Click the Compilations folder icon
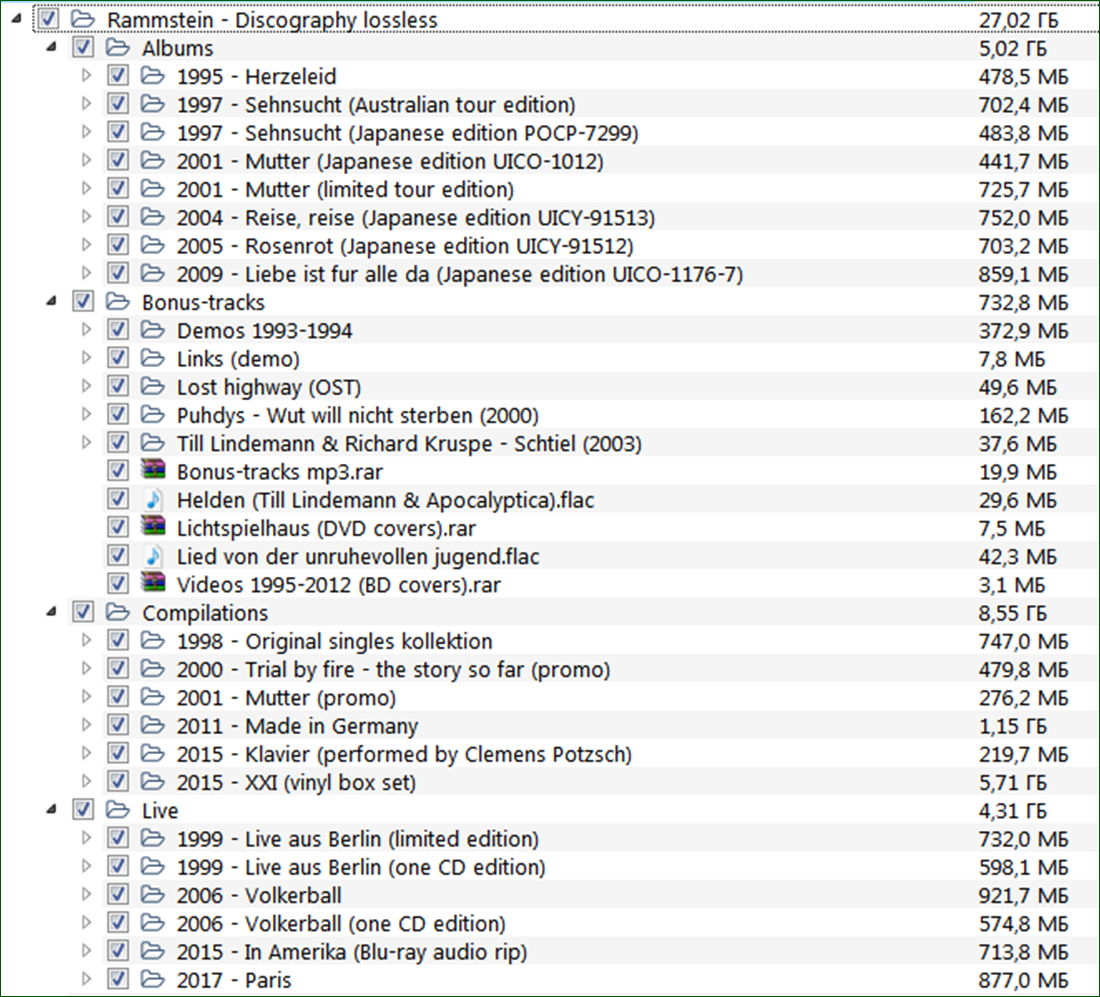Image resolution: width=1100 pixels, height=997 pixels. [x=118, y=613]
